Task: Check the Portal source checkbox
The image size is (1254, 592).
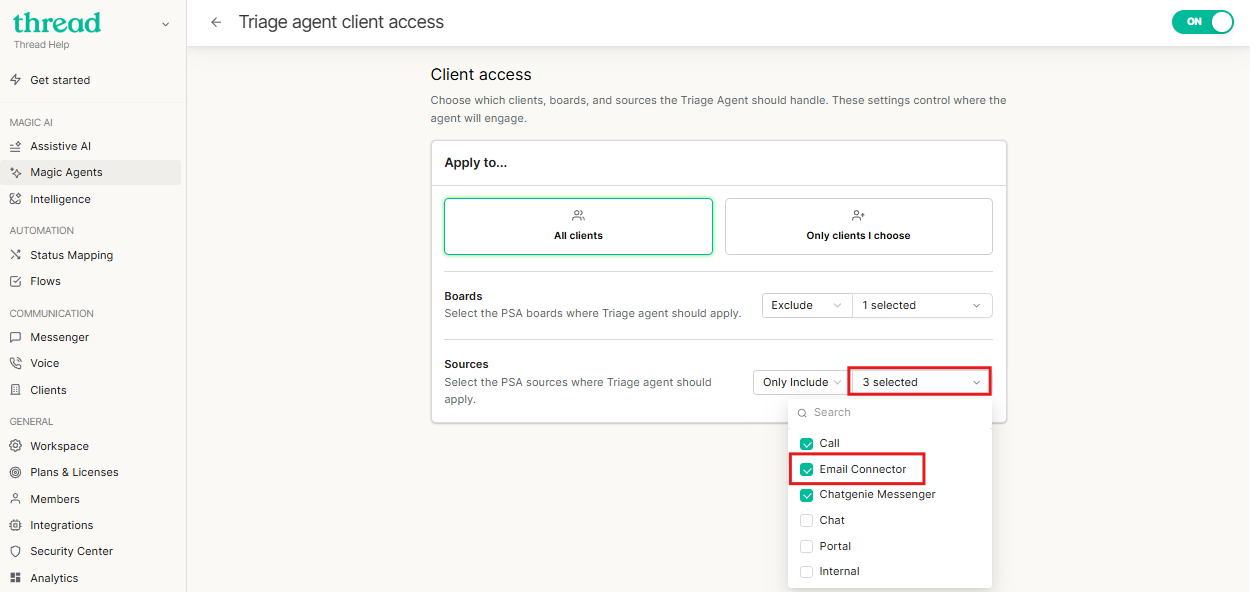Action: (x=807, y=546)
